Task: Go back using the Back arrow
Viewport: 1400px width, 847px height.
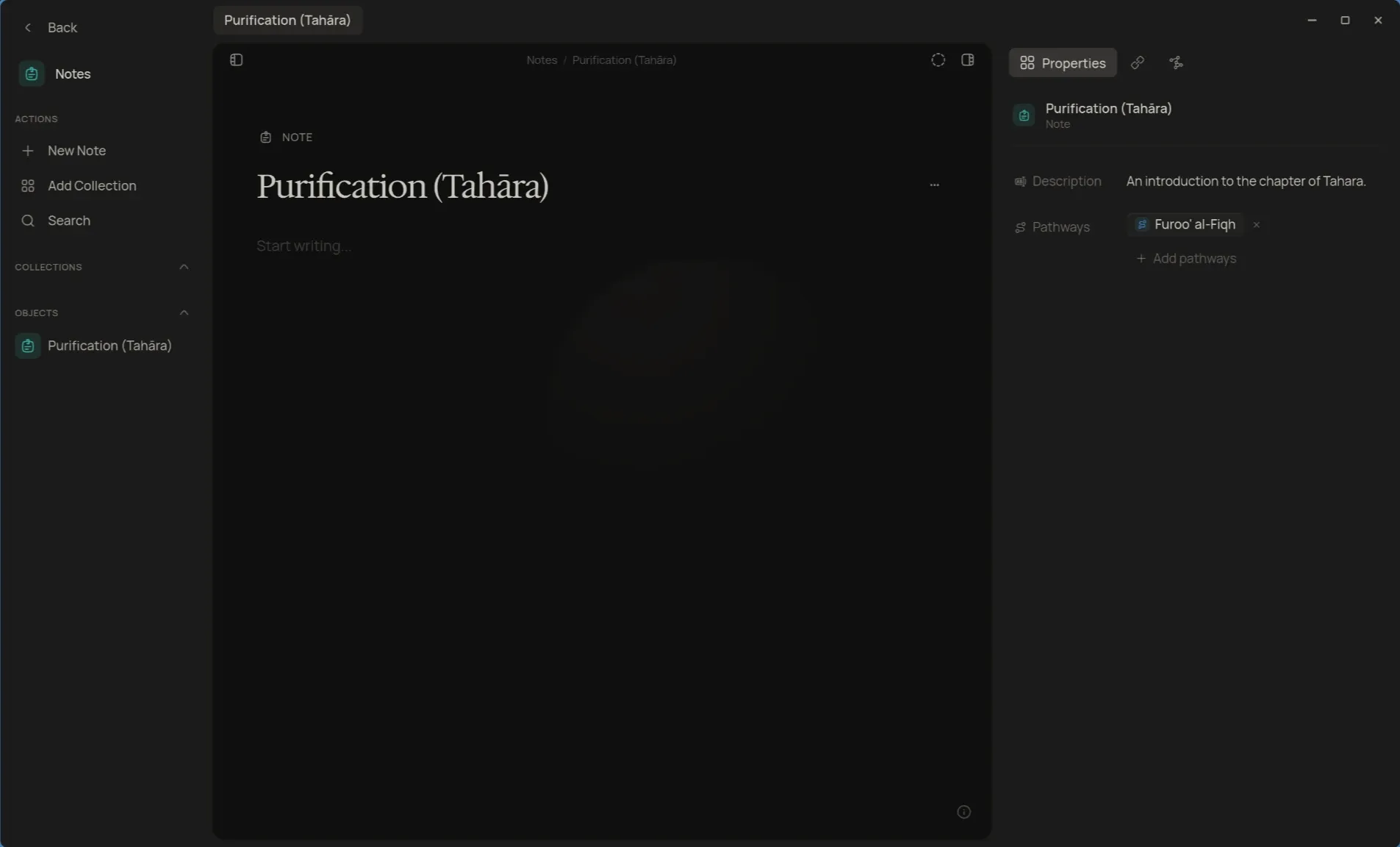Action: (x=28, y=28)
